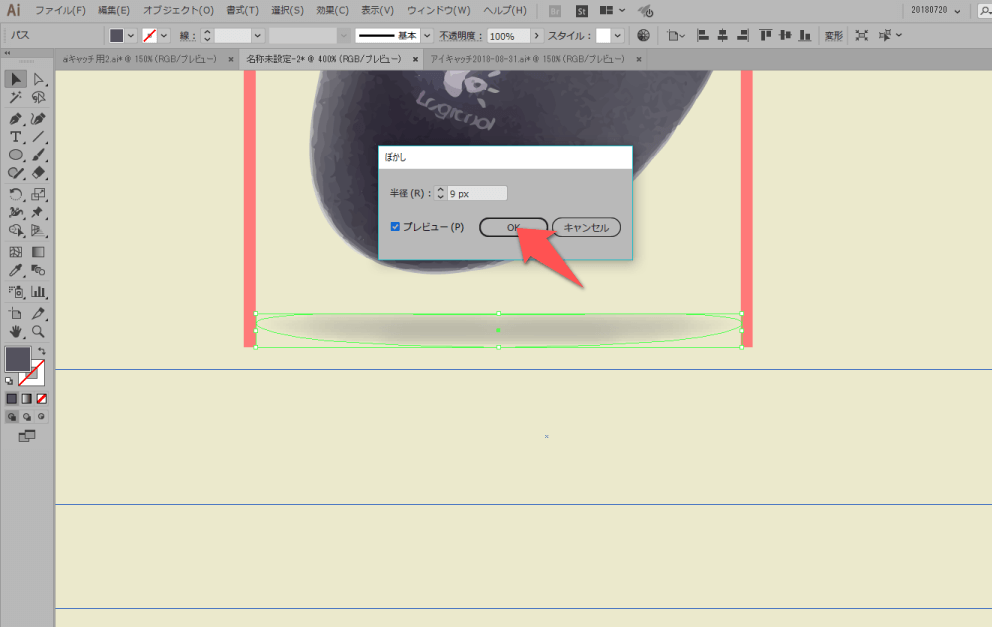This screenshot has height=627, width=992.
Task: Open the Change Screen Mode button
Action: click(27, 436)
